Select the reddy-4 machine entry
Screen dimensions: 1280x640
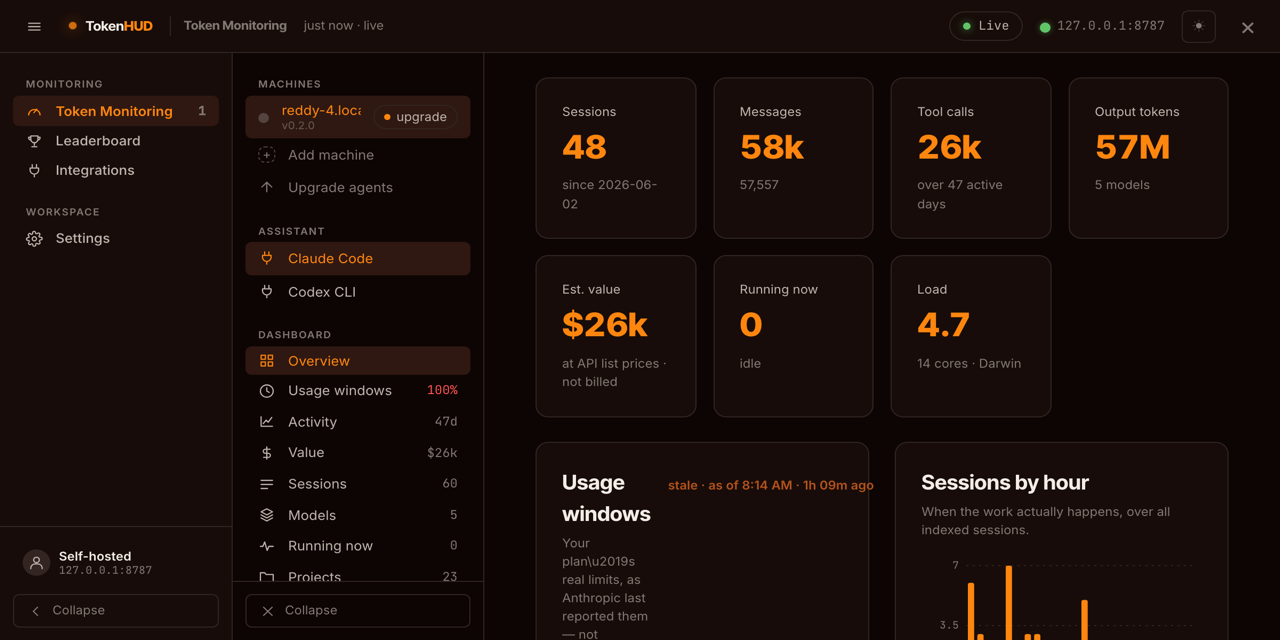357,117
